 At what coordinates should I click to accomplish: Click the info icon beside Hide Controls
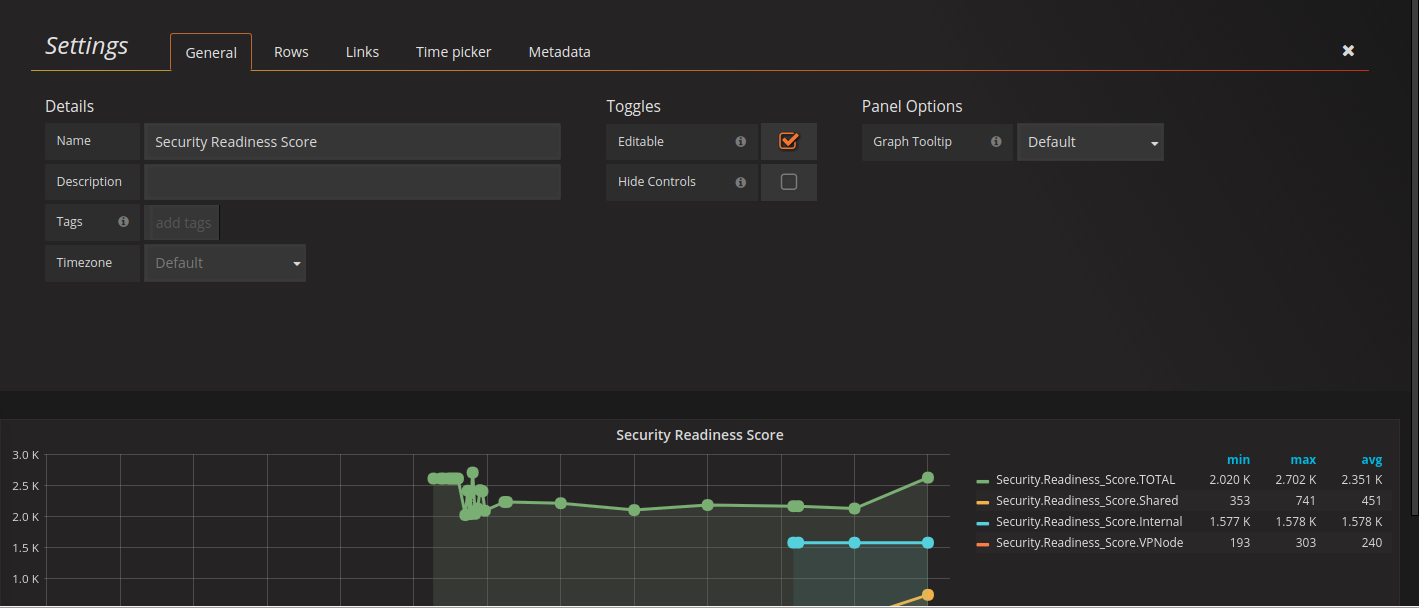(740, 182)
